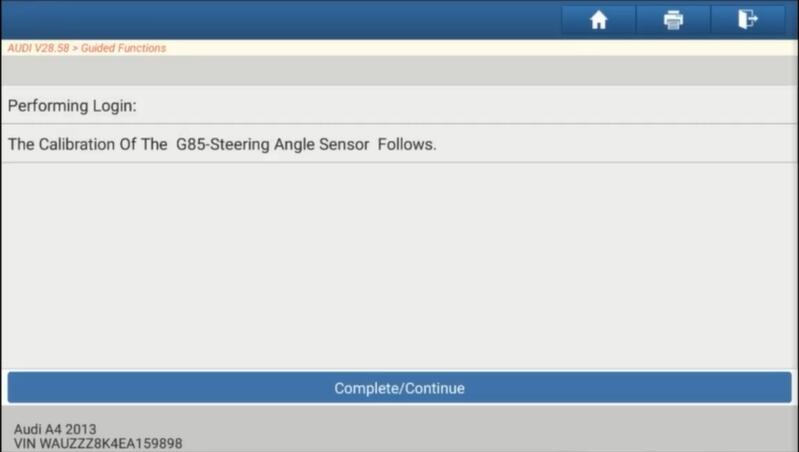The image size is (799, 452).
Task: Click the word Login in the first row
Action: tap(112, 105)
